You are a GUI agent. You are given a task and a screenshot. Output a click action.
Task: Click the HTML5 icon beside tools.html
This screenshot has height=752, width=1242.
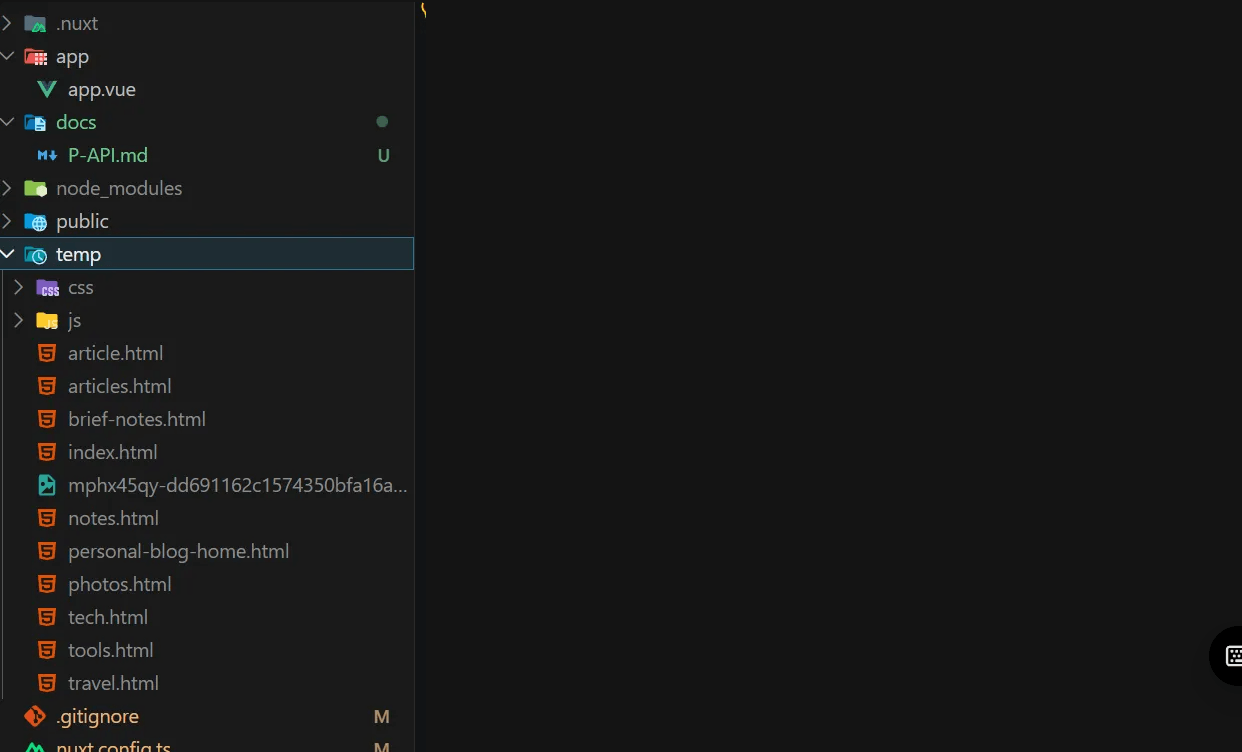[x=47, y=650]
